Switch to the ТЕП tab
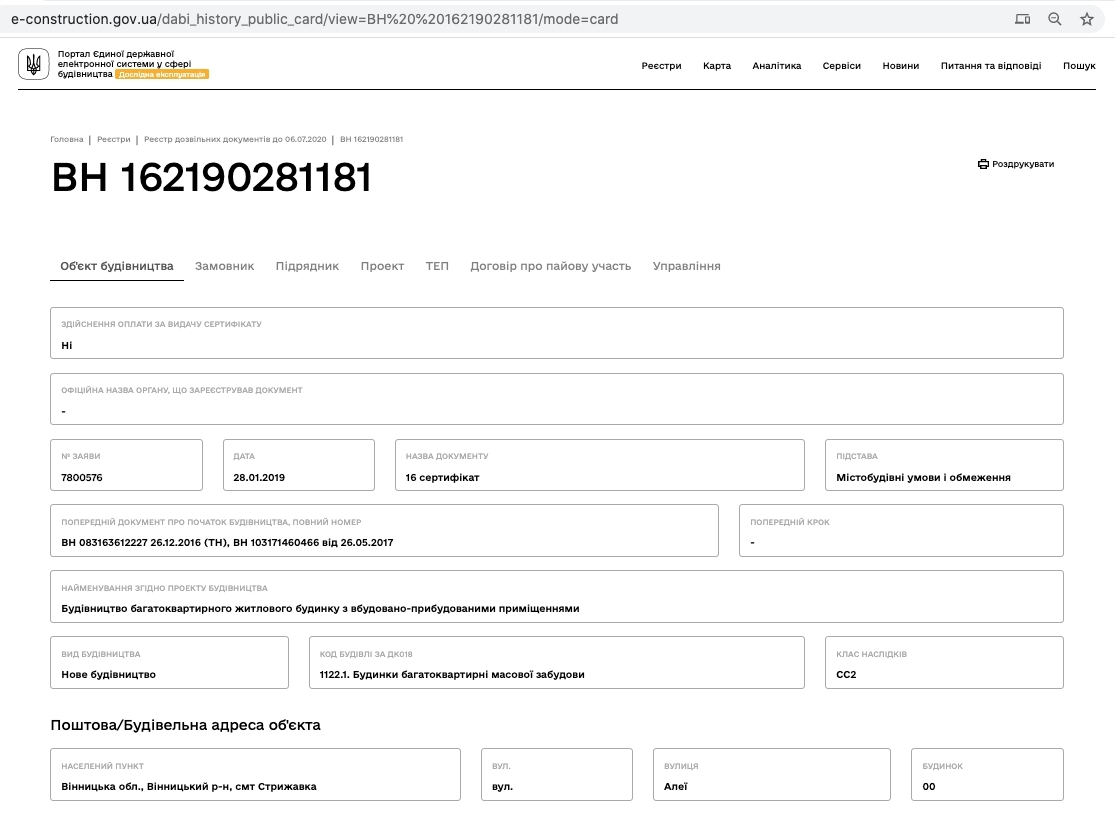 click(x=437, y=266)
